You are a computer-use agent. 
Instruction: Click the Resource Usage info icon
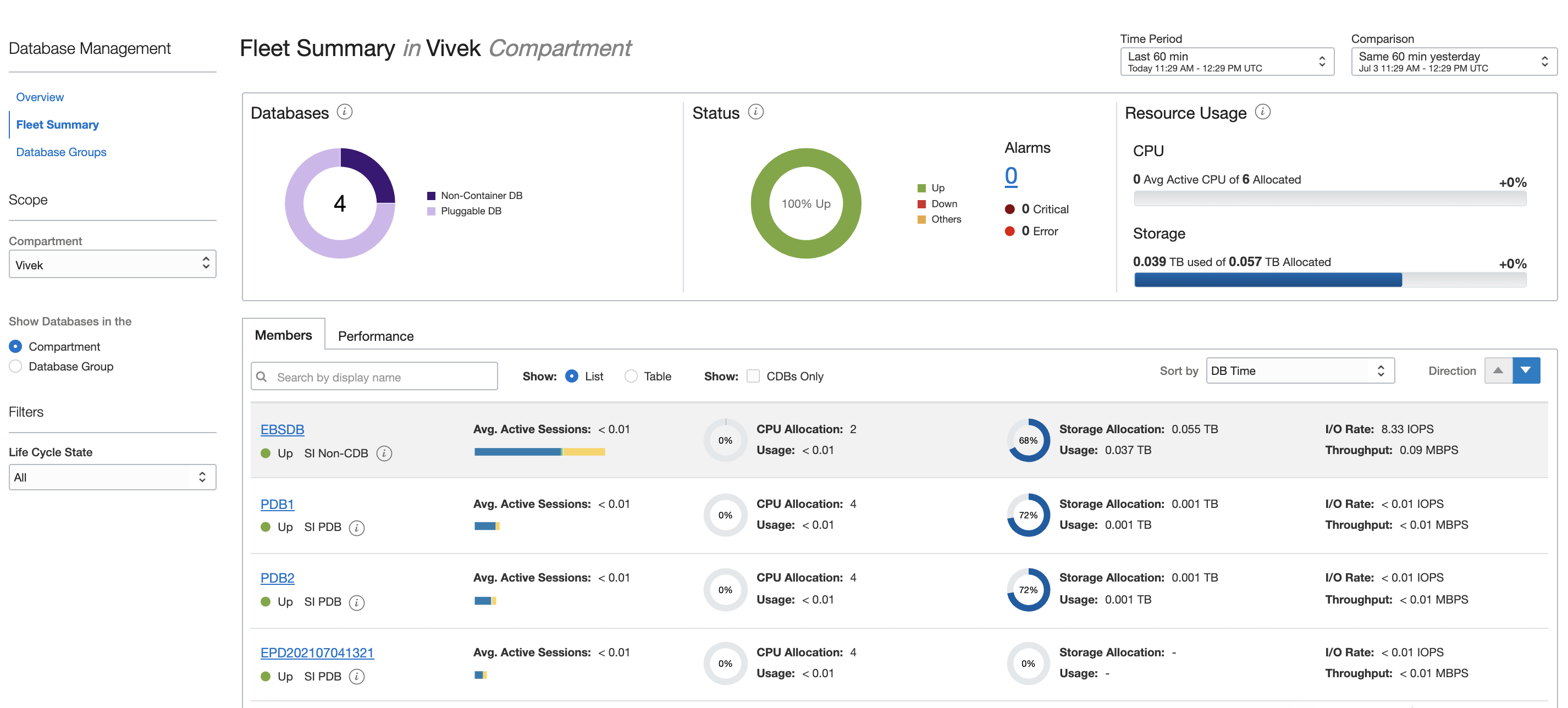pyautogui.click(x=1262, y=112)
